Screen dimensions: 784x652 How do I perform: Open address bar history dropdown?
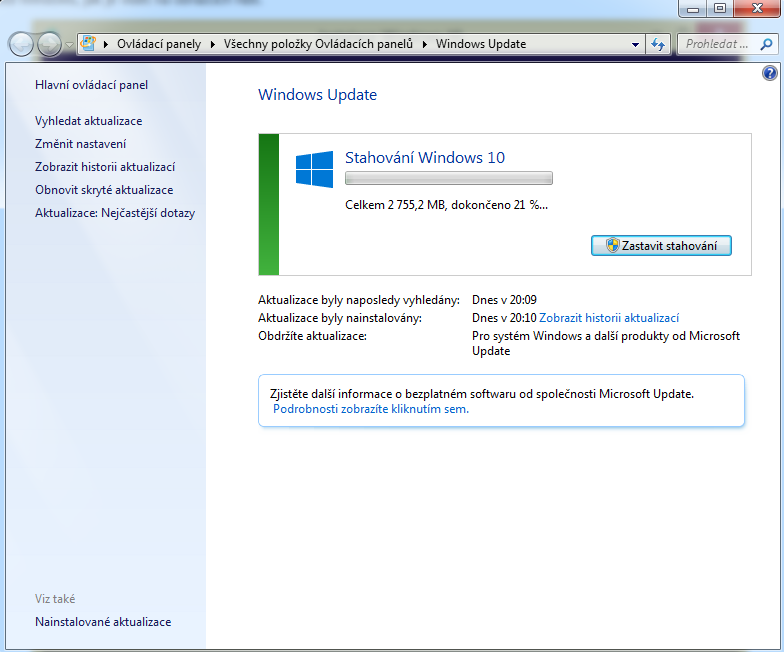635,44
